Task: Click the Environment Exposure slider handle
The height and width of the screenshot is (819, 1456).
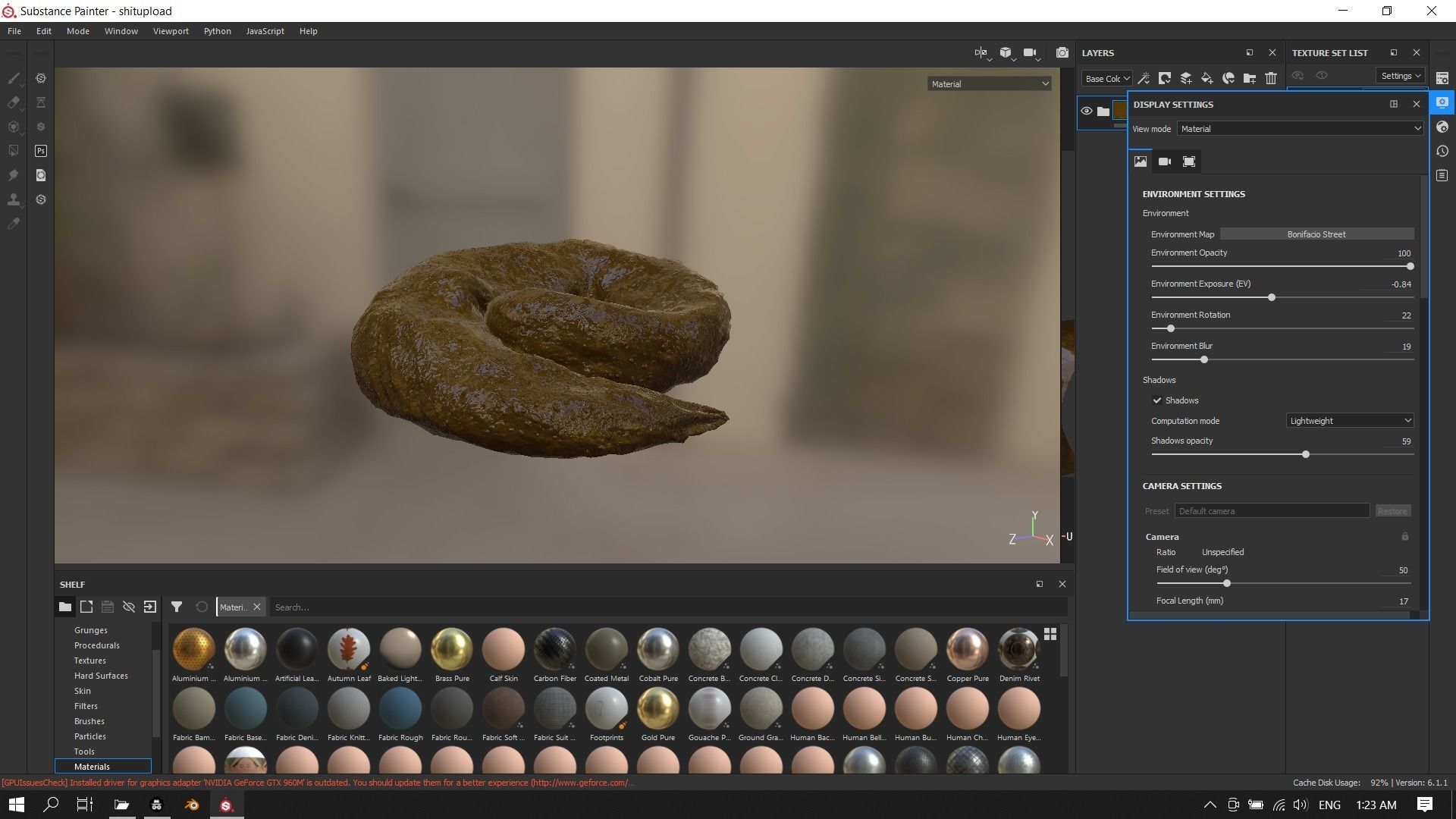Action: (x=1272, y=297)
